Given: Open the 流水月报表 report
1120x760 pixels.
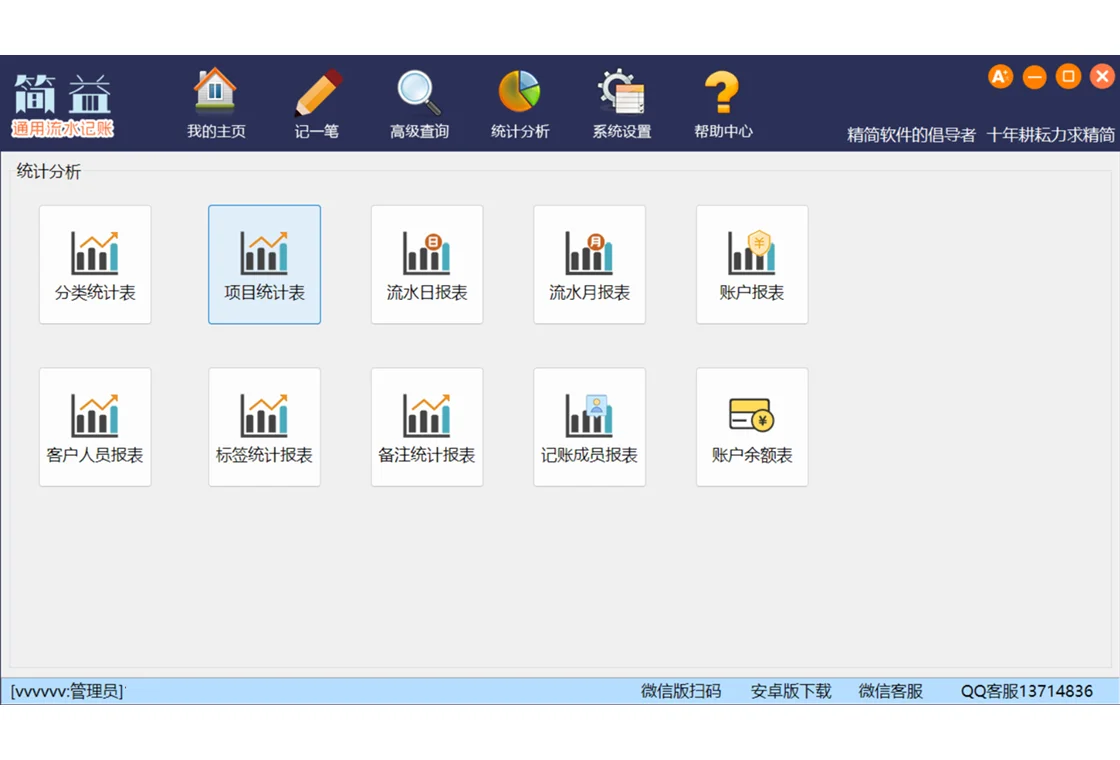Looking at the screenshot, I should pyautogui.click(x=589, y=264).
